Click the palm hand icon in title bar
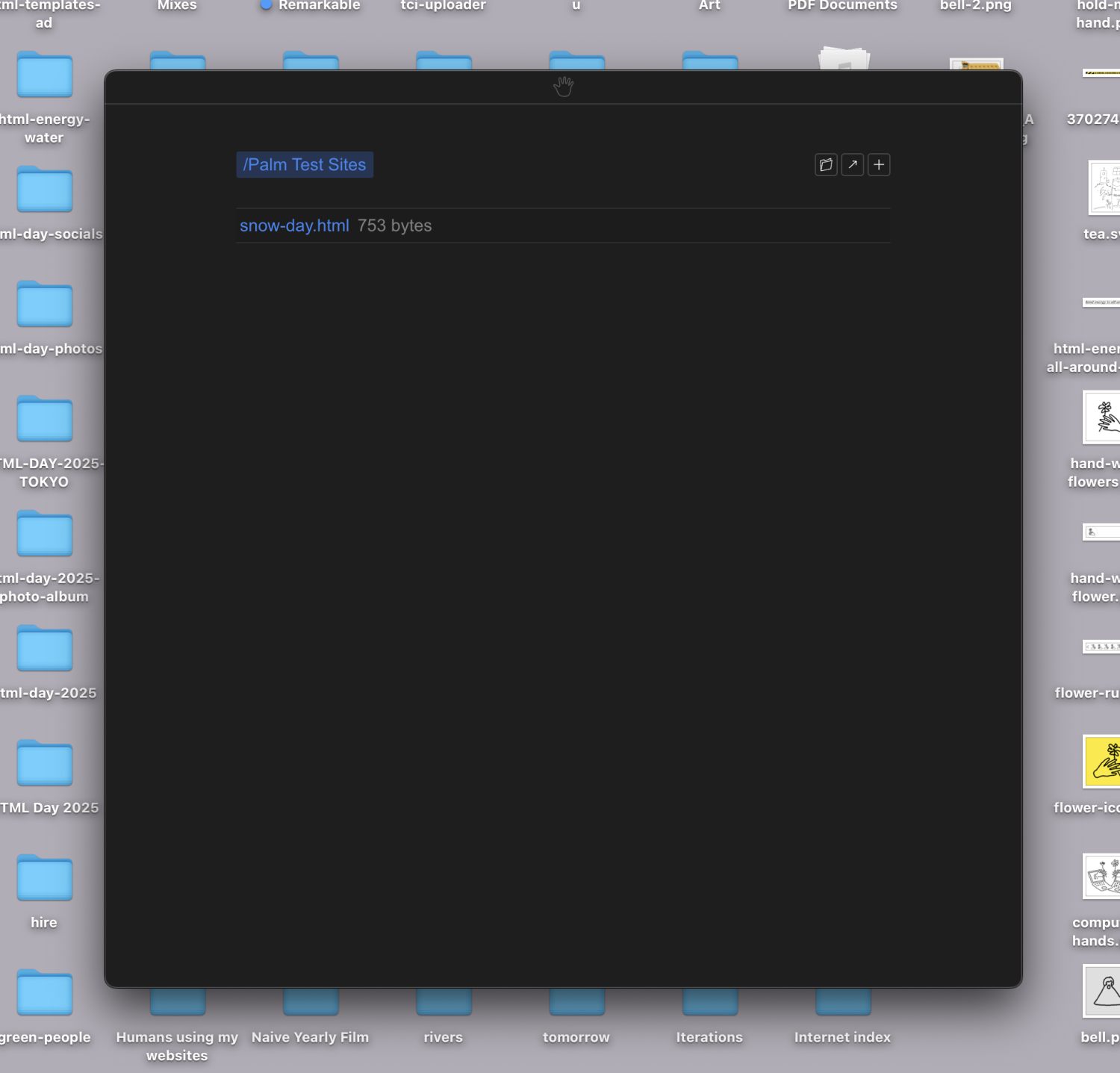The width and height of the screenshot is (1120, 1073). [563, 87]
